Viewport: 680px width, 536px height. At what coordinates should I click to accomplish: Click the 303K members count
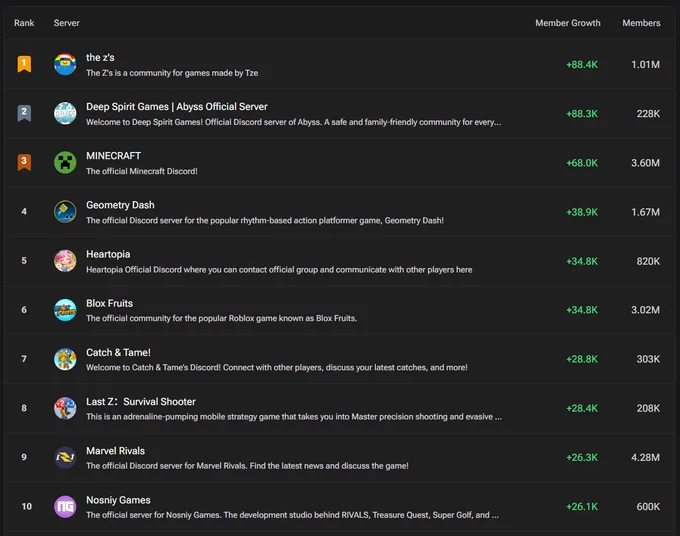648,359
